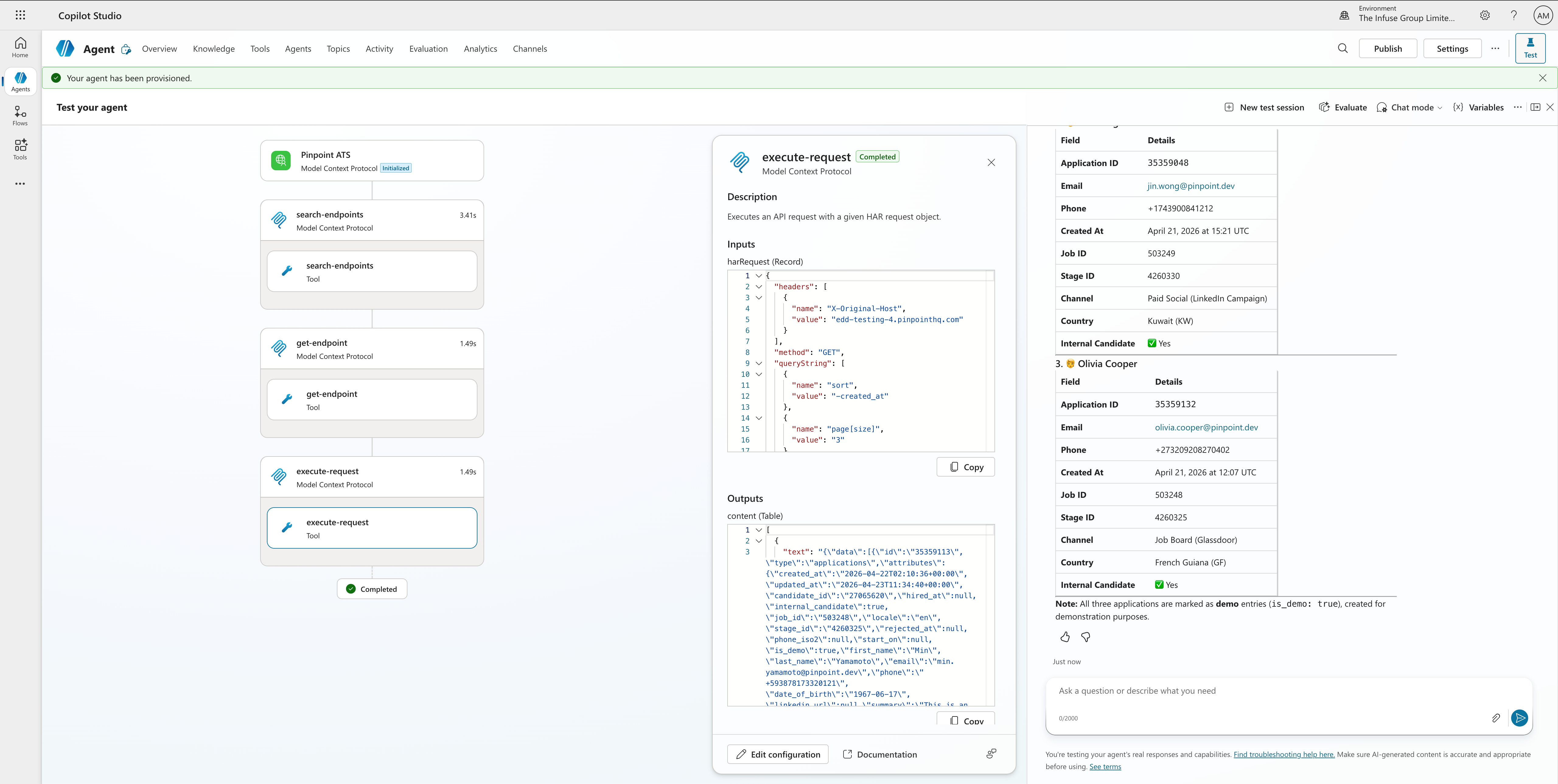Give thumbs up to response
The width and height of the screenshot is (1558, 784).
(x=1065, y=637)
